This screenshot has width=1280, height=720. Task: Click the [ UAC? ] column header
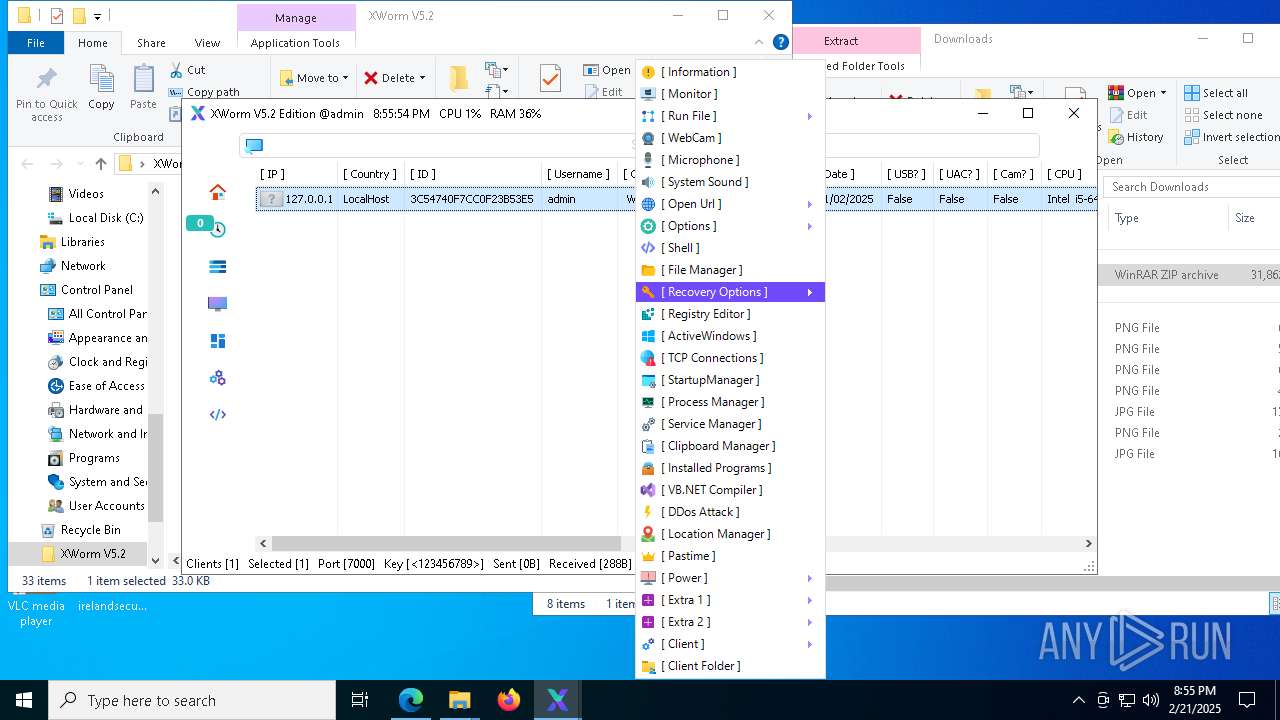(x=959, y=174)
